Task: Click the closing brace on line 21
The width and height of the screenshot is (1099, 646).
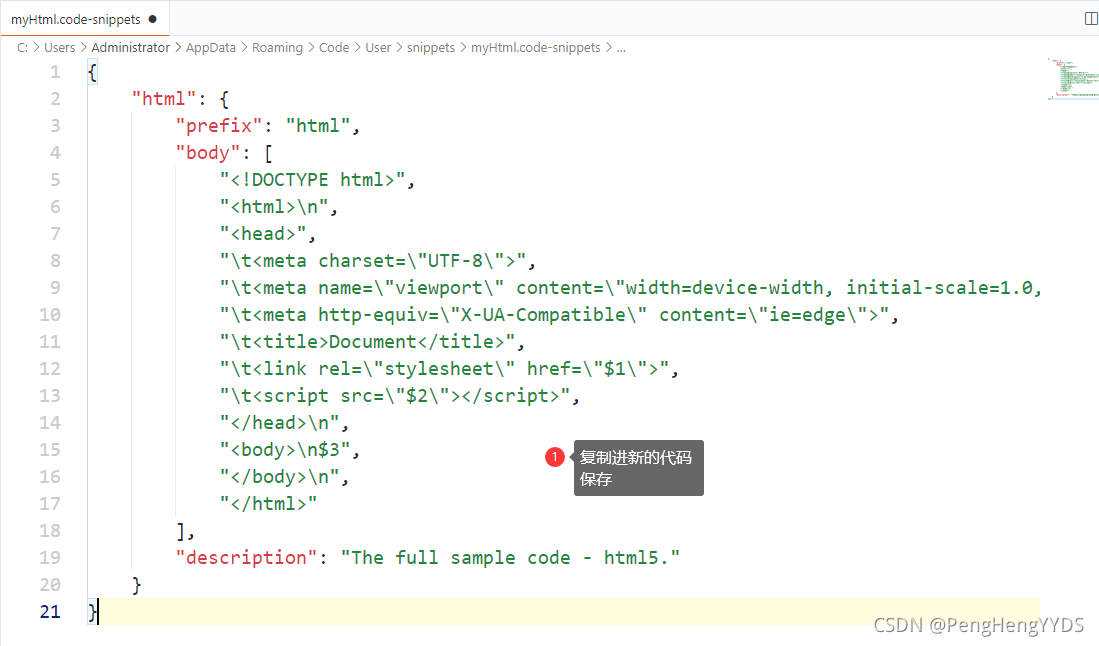Action: click(93, 612)
